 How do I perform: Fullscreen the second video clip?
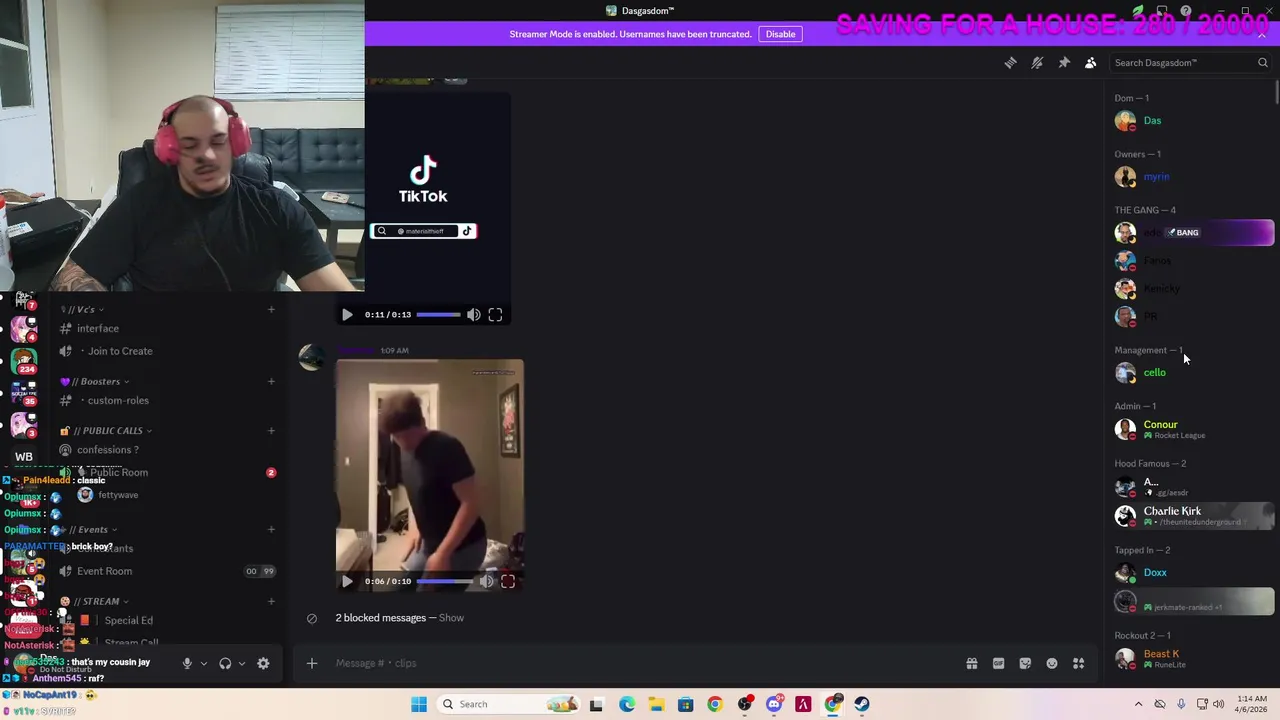coord(508,581)
